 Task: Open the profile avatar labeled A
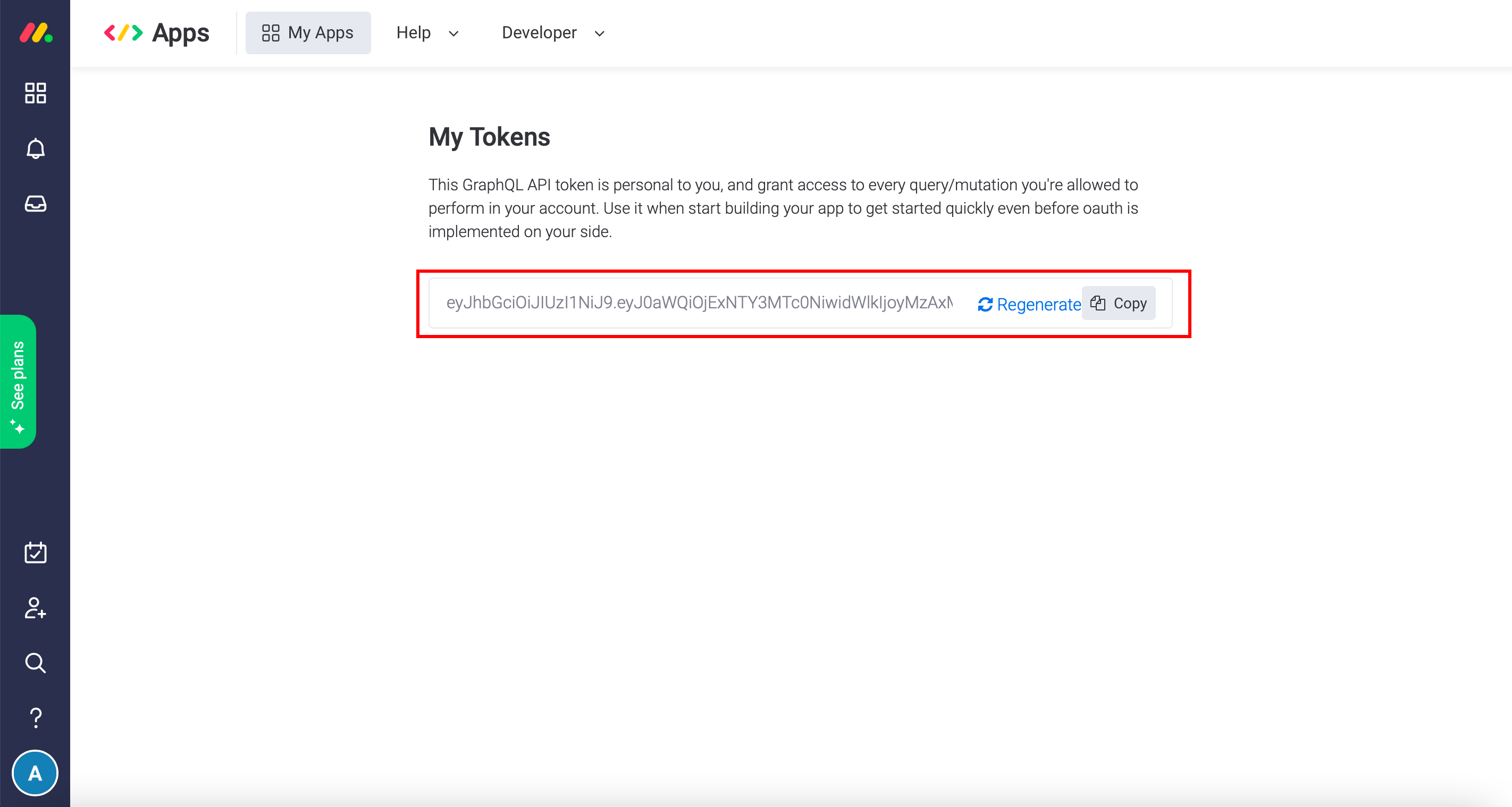[35, 773]
